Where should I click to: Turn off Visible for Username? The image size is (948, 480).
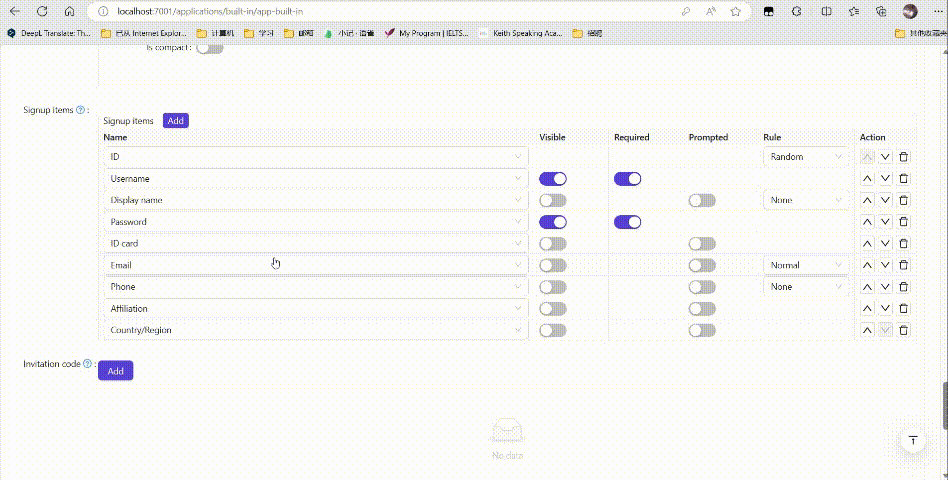(553, 179)
